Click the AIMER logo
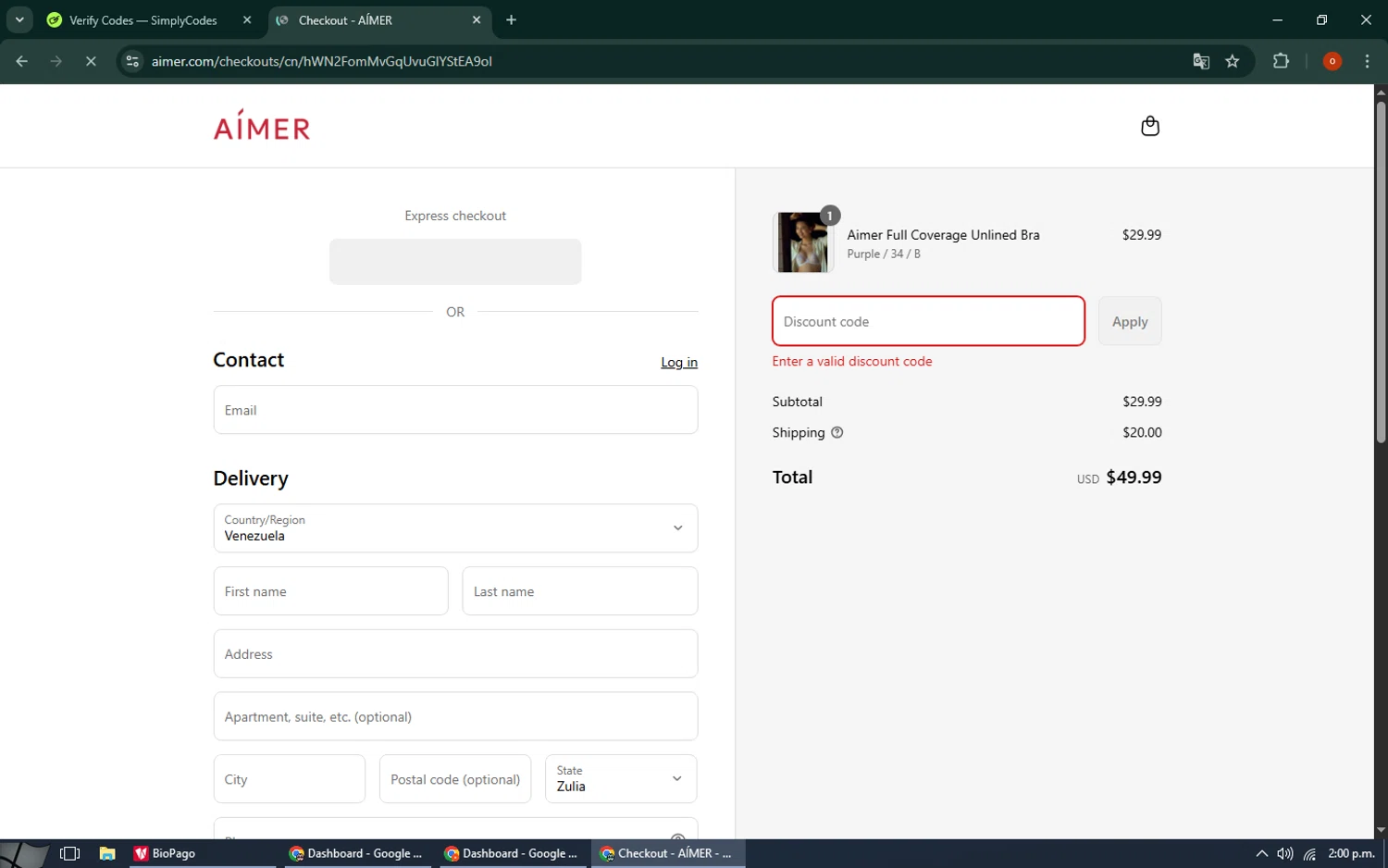Image resolution: width=1388 pixels, height=868 pixels. (262, 125)
